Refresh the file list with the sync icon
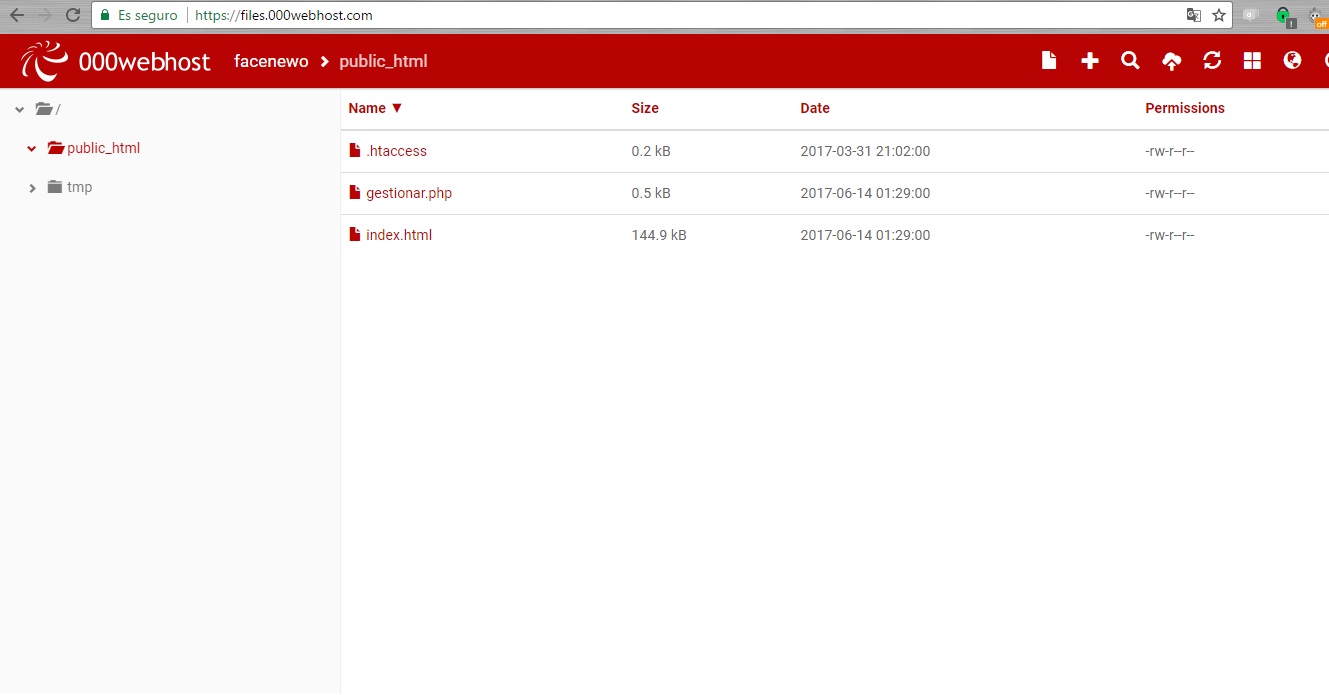Viewport: 1329px width, 695px height. click(x=1212, y=61)
